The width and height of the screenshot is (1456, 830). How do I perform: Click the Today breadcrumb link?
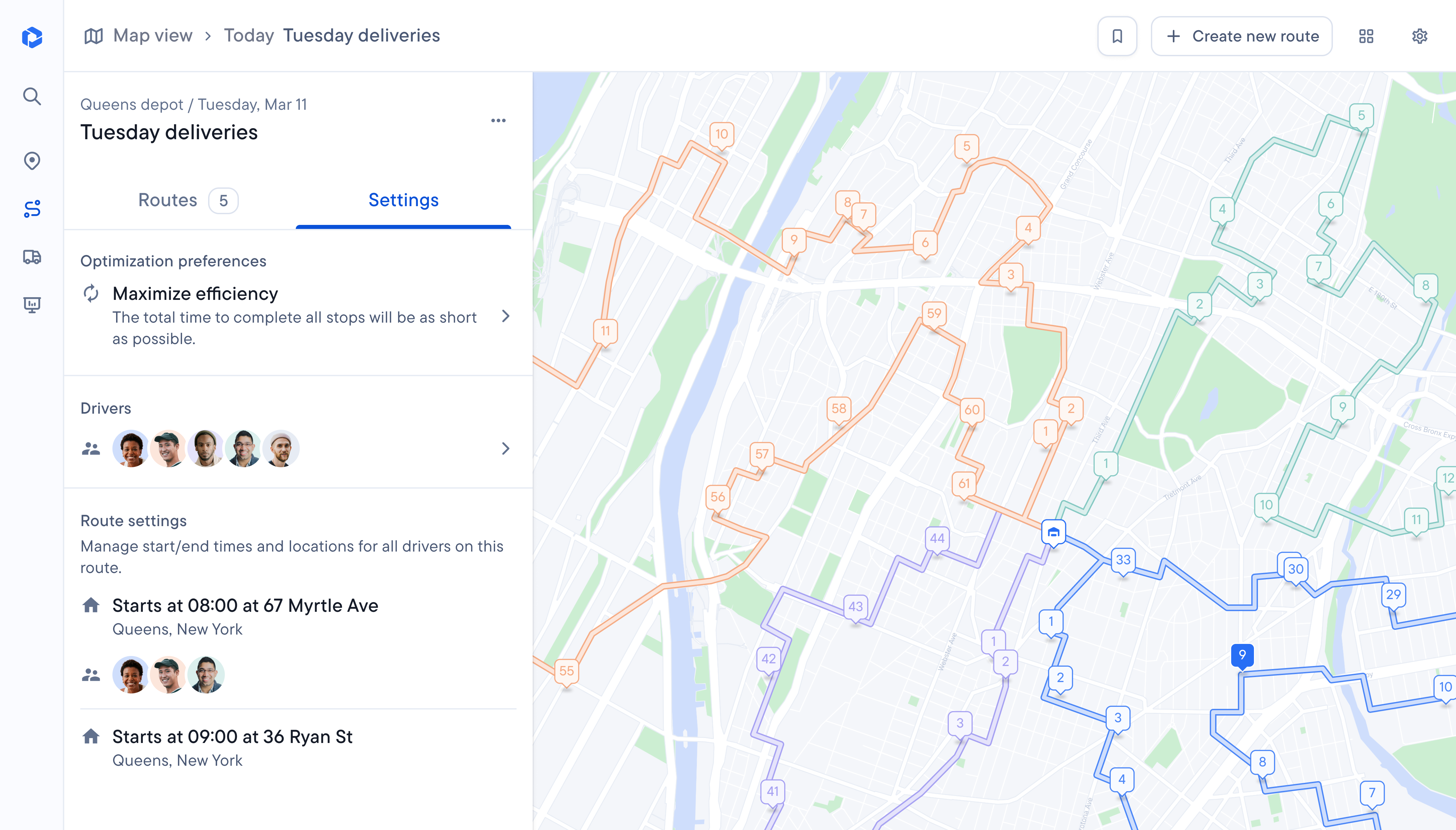249,35
